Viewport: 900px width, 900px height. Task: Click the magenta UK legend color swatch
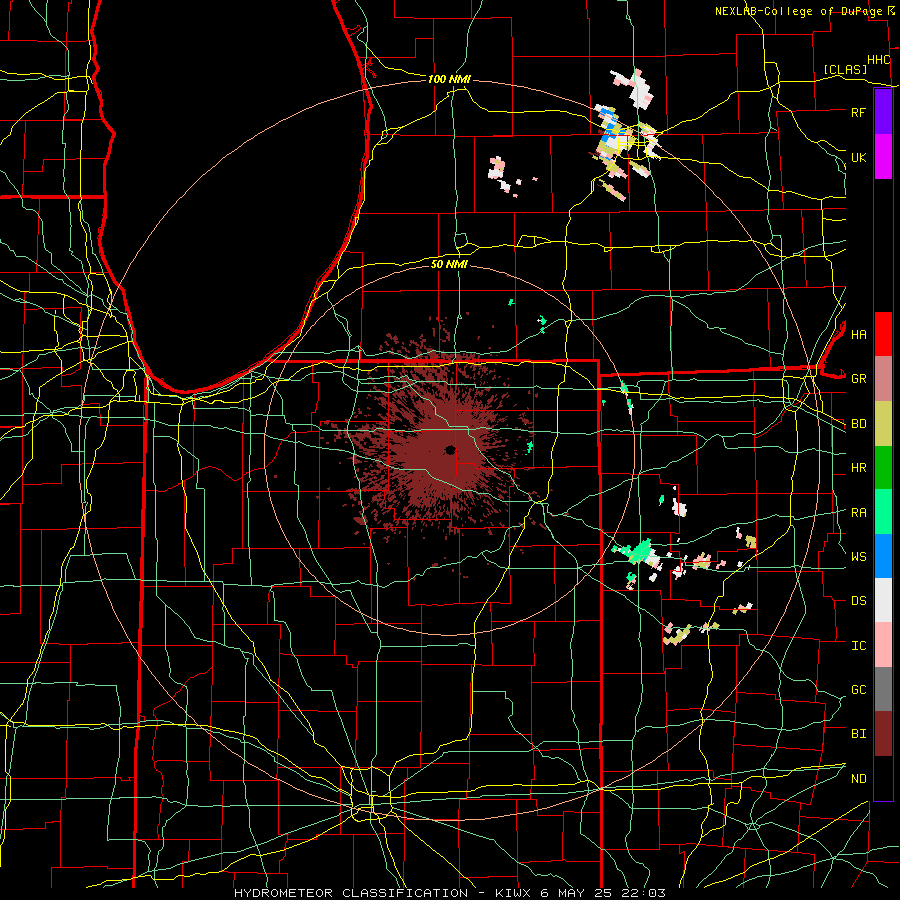[883, 157]
